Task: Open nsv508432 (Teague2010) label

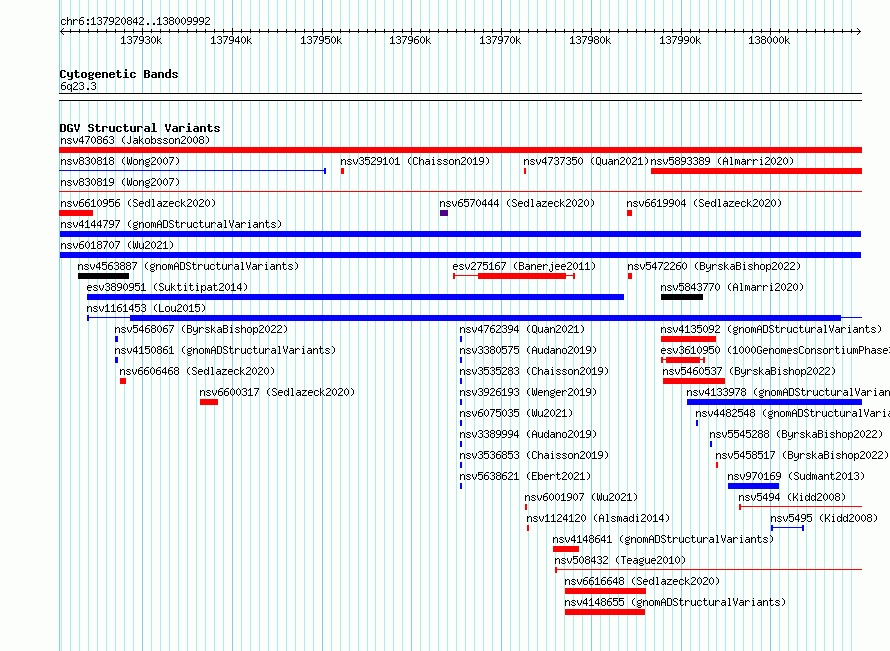Action: point(620,560)
